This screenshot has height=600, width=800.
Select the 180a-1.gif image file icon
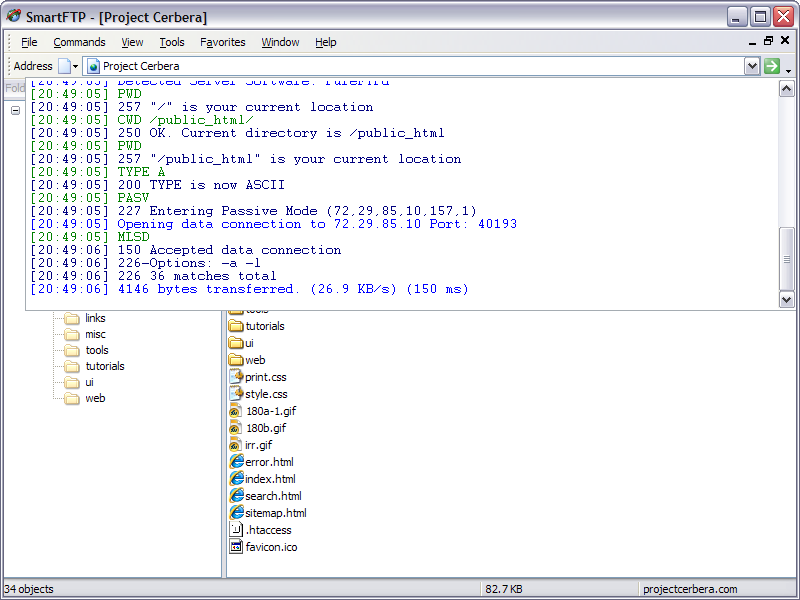[x=235, y=411]
